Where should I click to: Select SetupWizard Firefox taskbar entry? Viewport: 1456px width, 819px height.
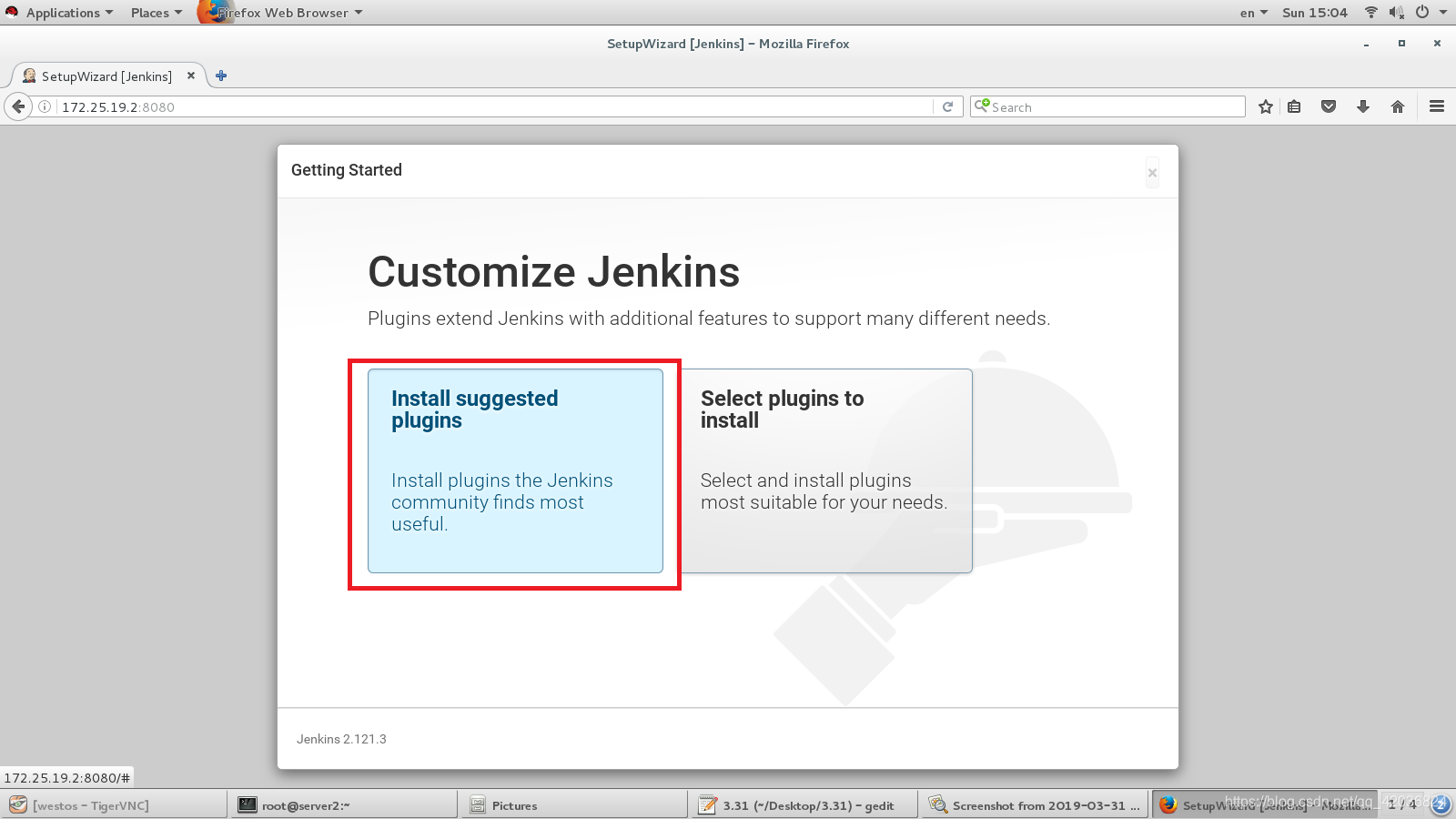[x=1265, y=805]
